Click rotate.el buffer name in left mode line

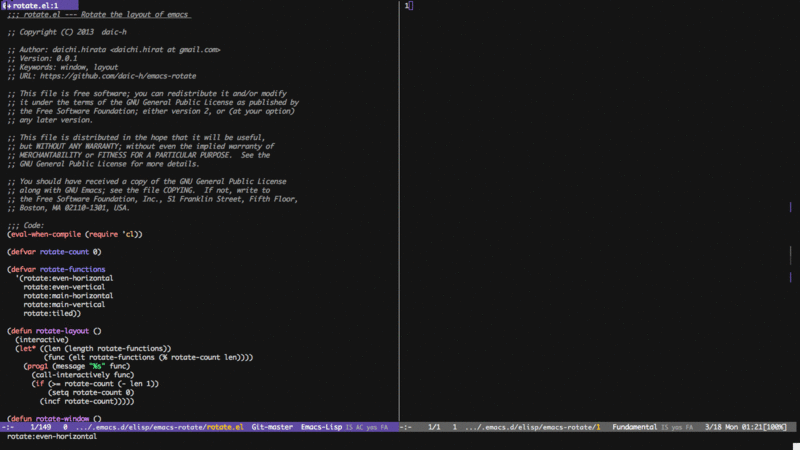pyautogui.click(x=225, y=427)
